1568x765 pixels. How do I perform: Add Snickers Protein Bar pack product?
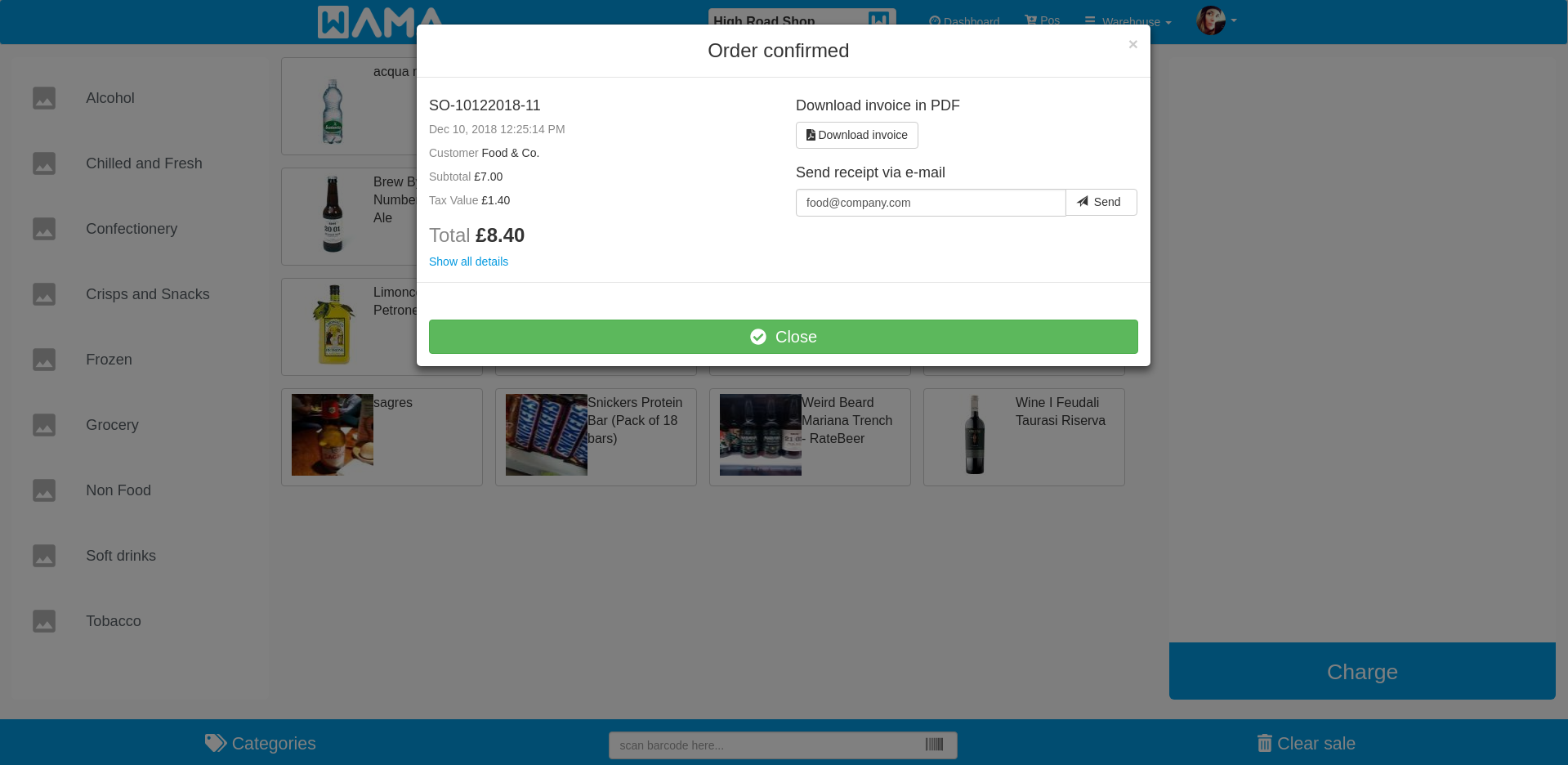pyautogui.click(x=596, y=437)
